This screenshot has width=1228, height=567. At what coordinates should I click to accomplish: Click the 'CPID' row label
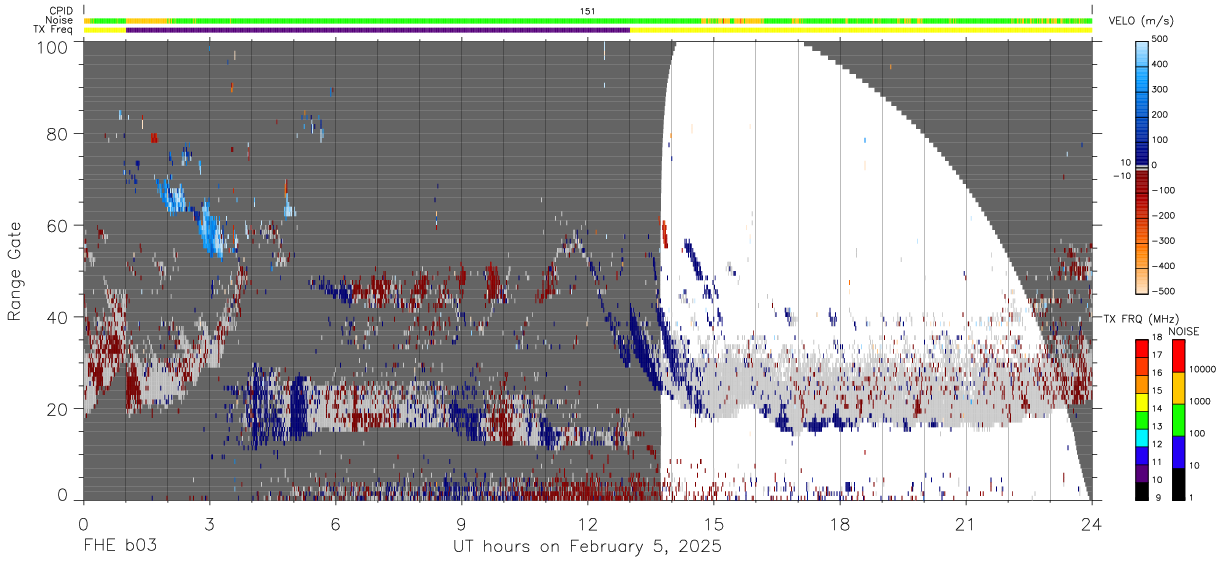pyautogui.click(x=60, y=10)
